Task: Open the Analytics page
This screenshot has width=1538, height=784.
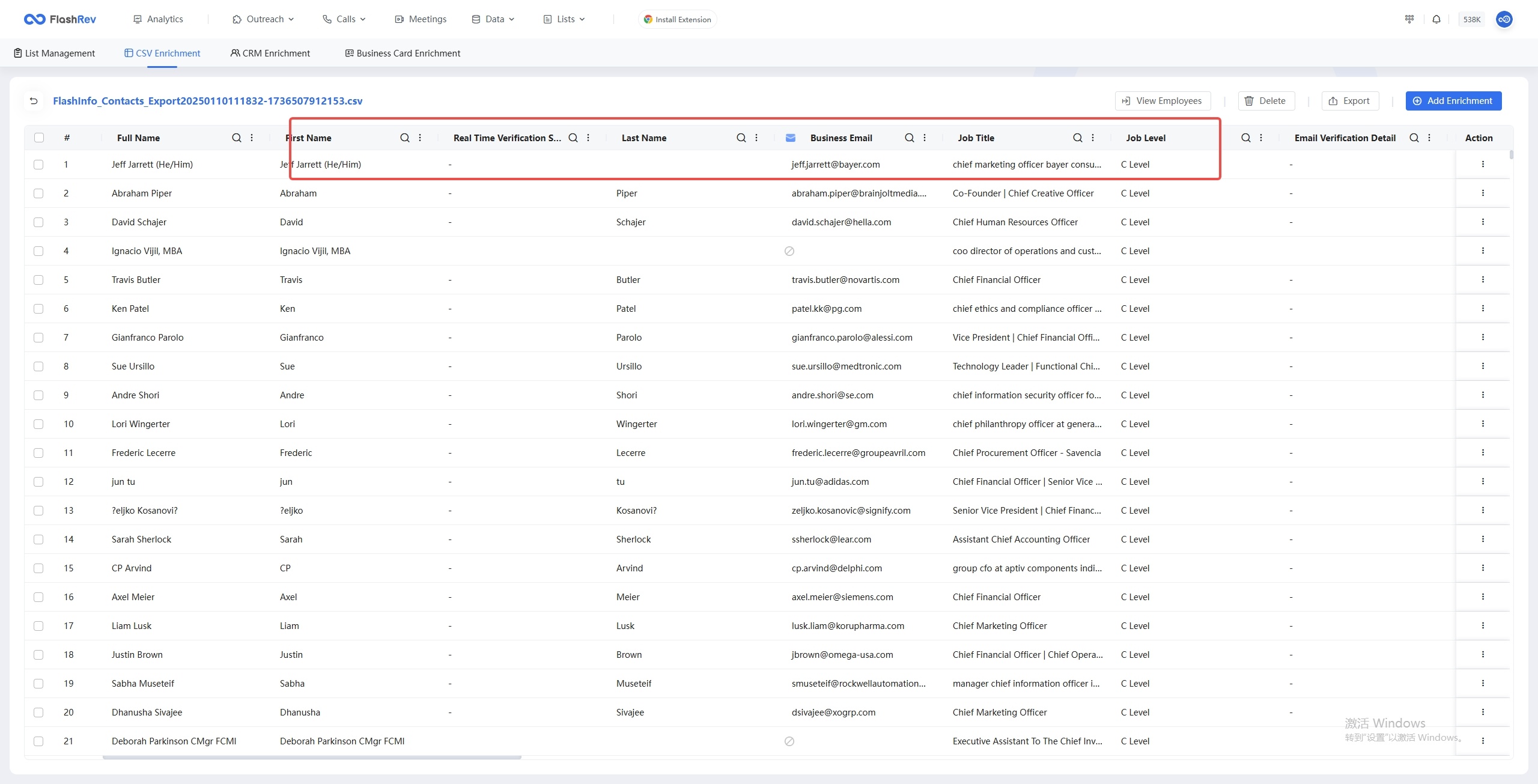Action: (158, 19)
